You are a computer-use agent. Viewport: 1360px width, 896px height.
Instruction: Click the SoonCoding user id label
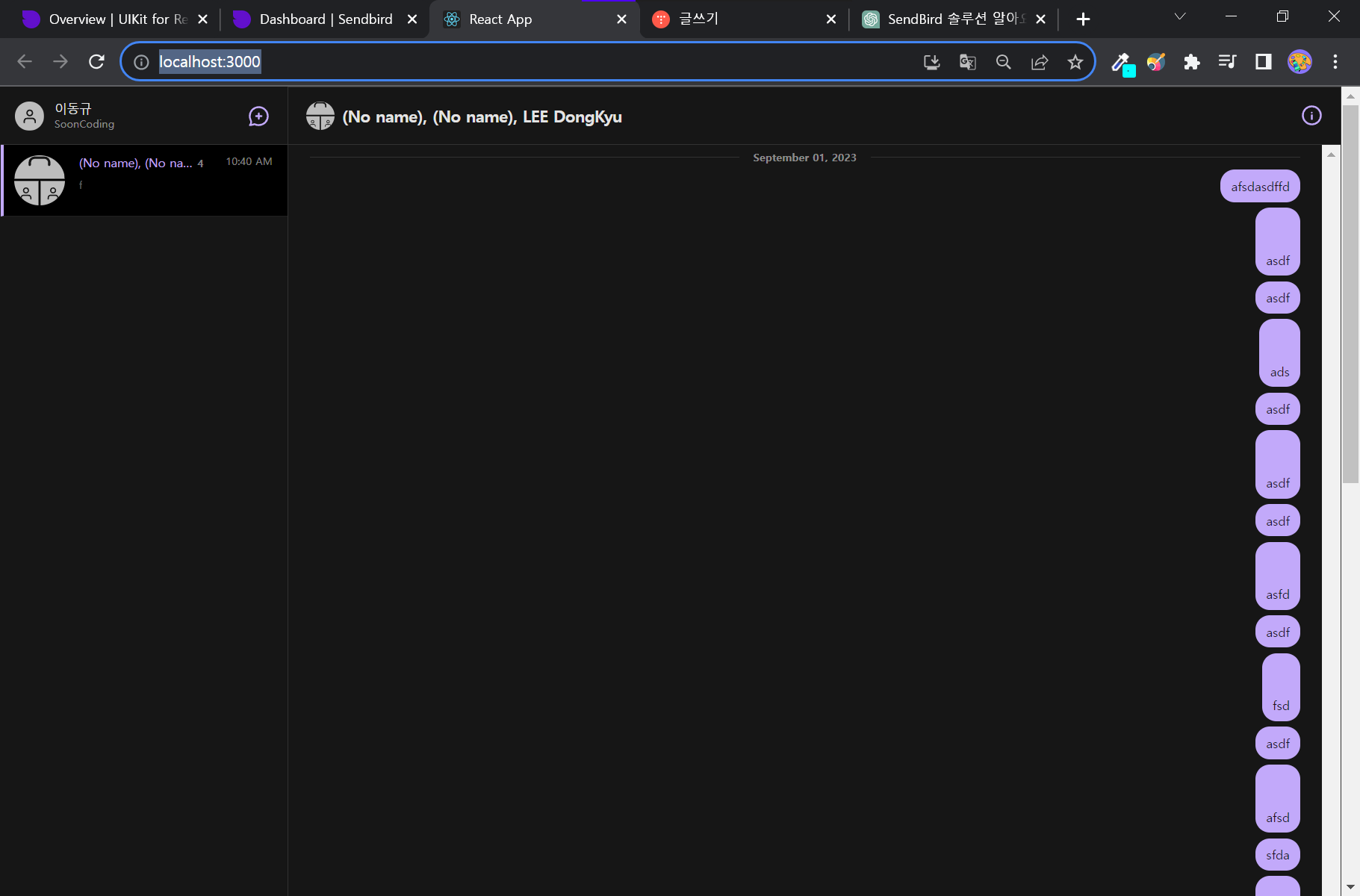(84, 124)
